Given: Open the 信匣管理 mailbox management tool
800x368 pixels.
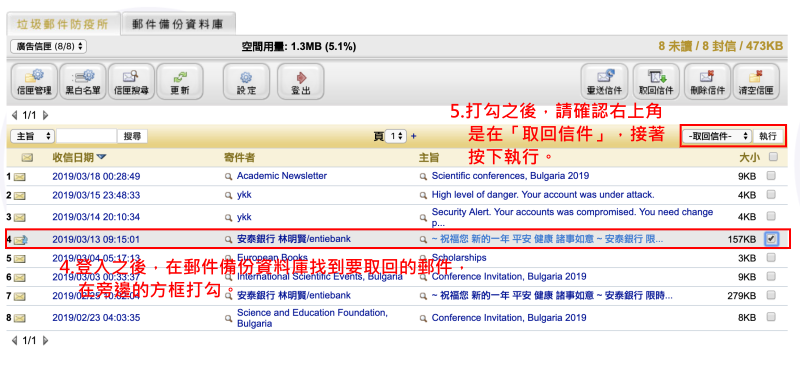Looking at the screenshot, I should pos(33,82).
